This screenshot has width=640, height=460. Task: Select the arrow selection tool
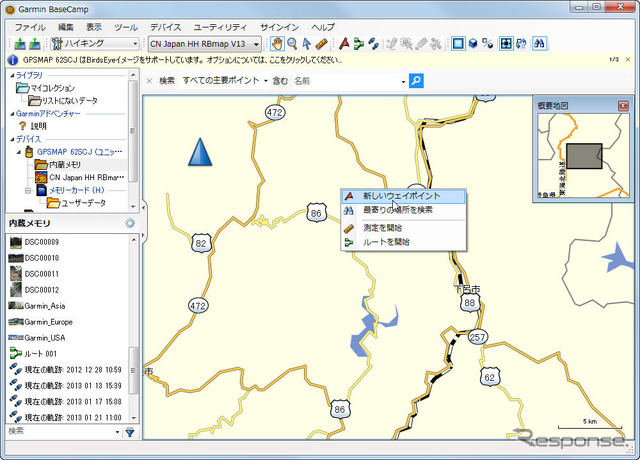click(307, 43)
